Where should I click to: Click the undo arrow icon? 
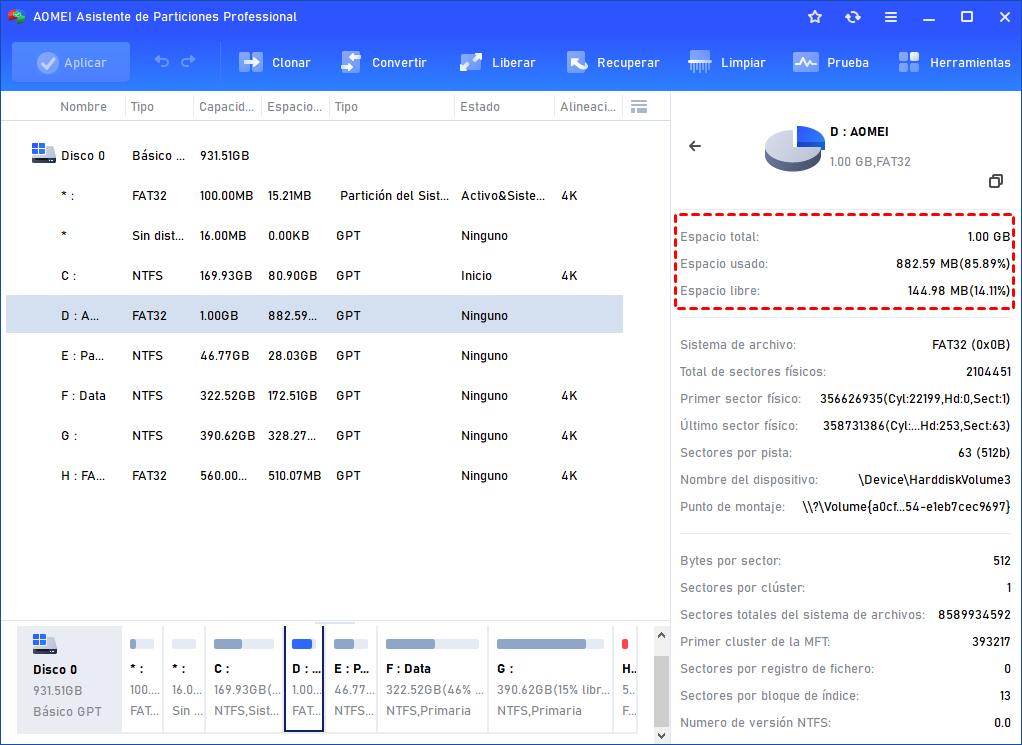[162, 62]
